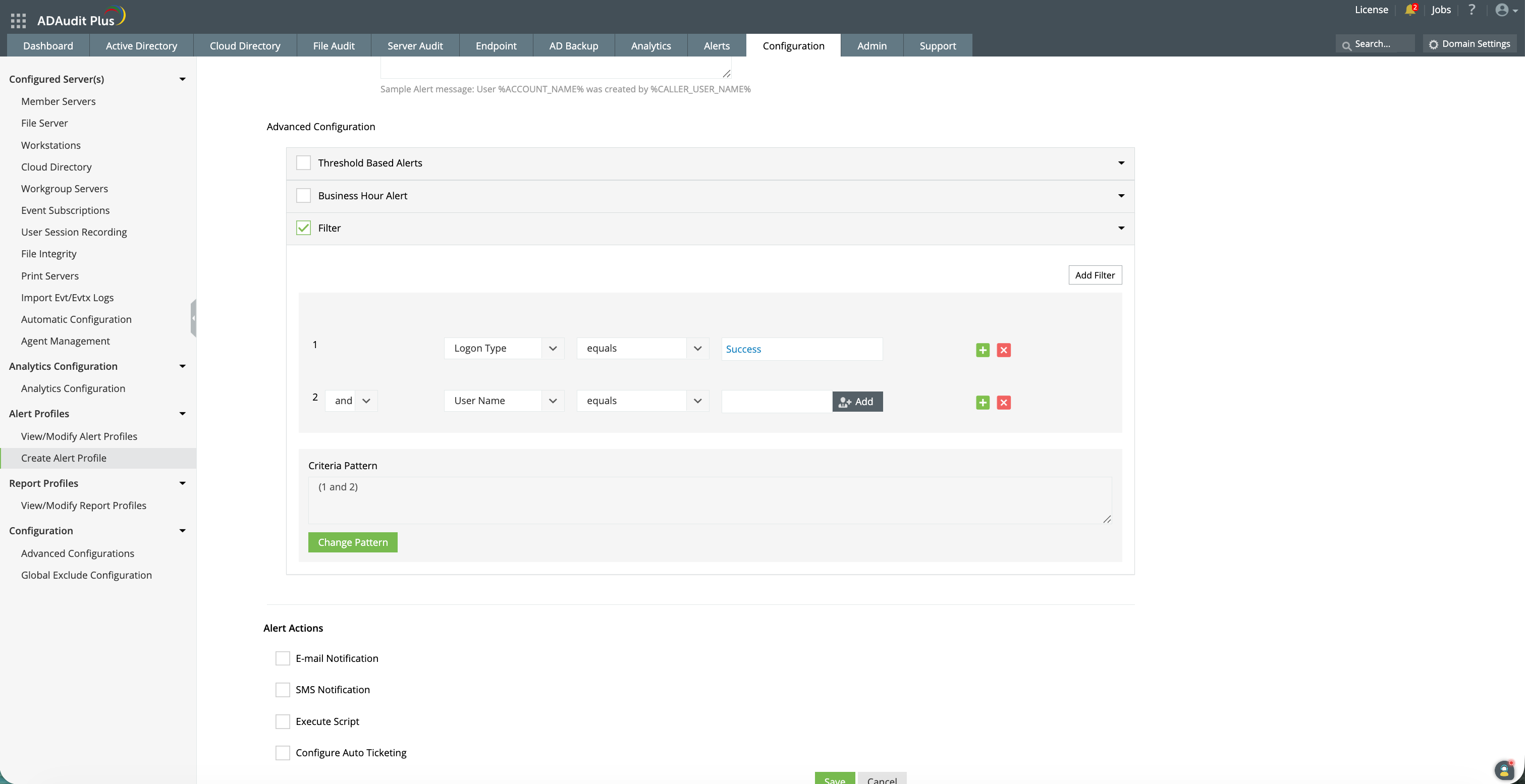
Task: Click the Domain Settings gear icon
Action: [x=1433, y=44]
